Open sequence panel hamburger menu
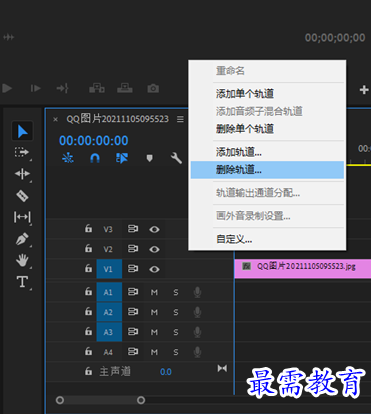 [180, 119]
